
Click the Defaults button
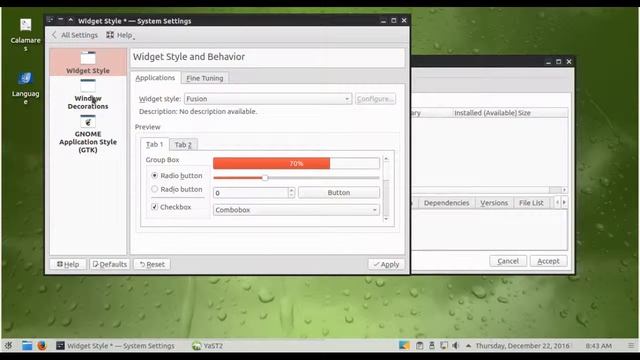click(110, 264)
